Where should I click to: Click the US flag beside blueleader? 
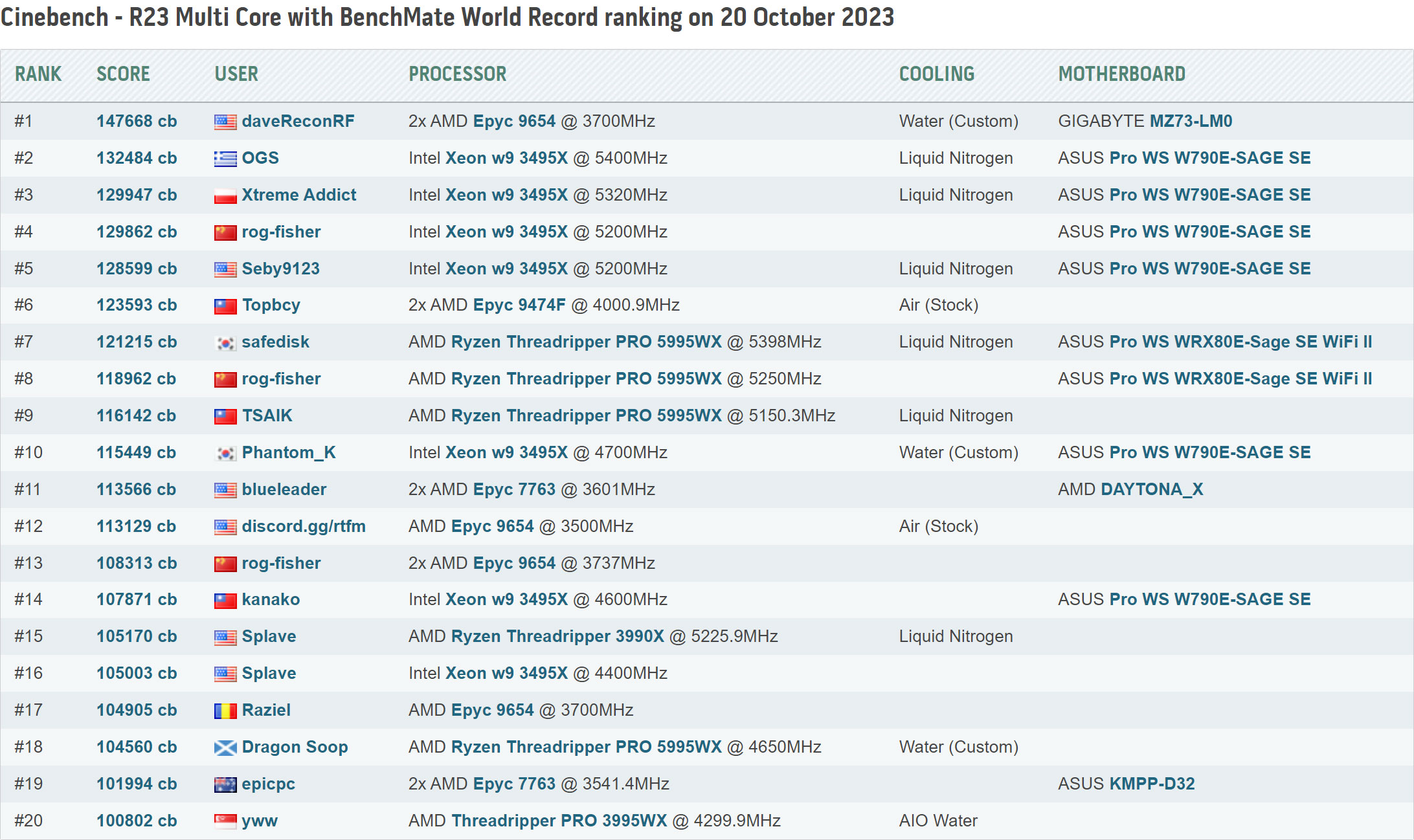coord(225,490)
